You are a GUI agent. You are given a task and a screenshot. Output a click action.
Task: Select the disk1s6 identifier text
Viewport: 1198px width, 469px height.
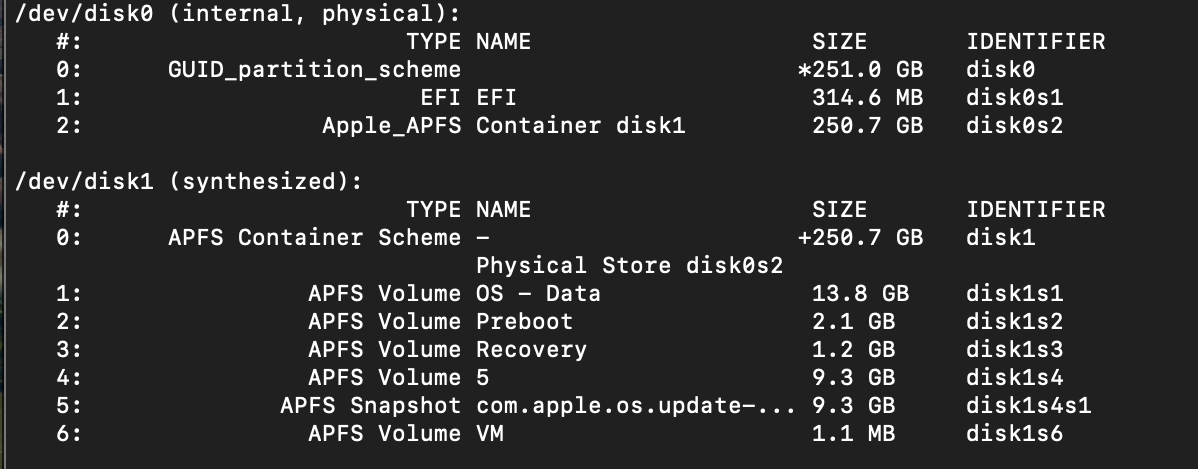pyautogui.click(x=1015, y=434)
